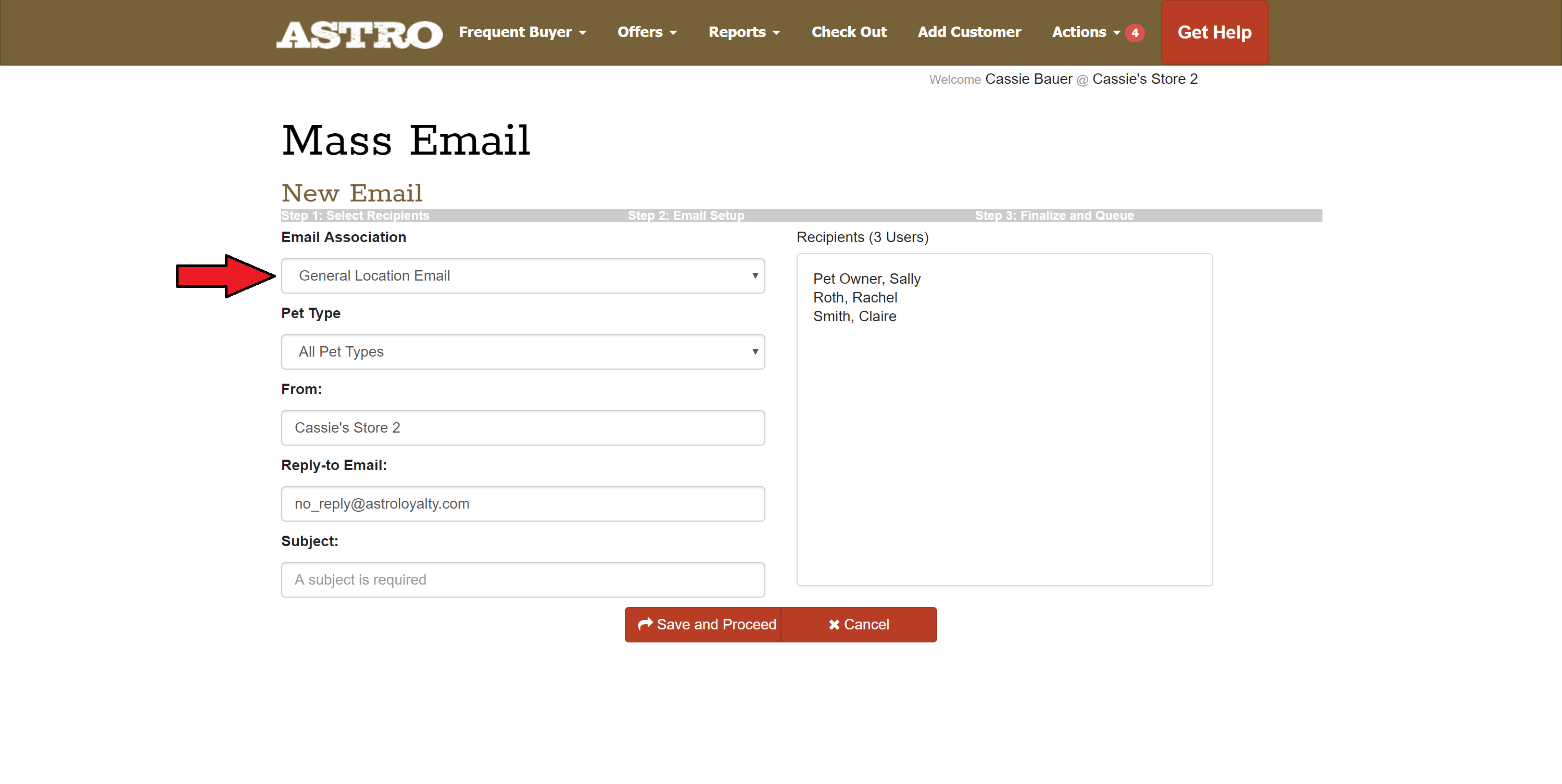1562x784 pixels.
Task: Click the Subject input box
Action: coord(523,579)
